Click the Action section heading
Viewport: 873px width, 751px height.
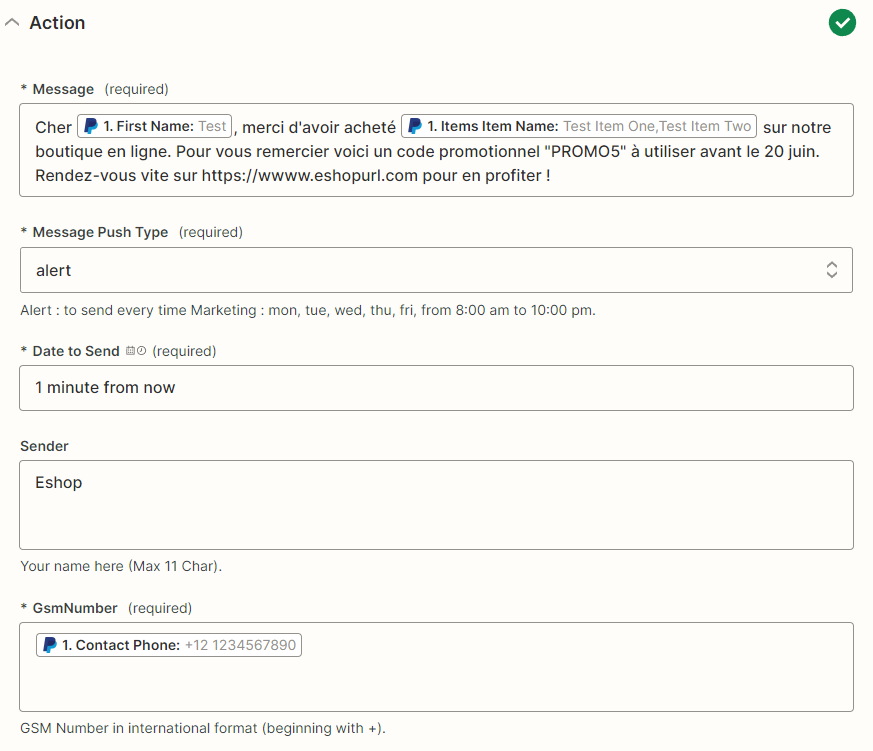tap(57, 23)
